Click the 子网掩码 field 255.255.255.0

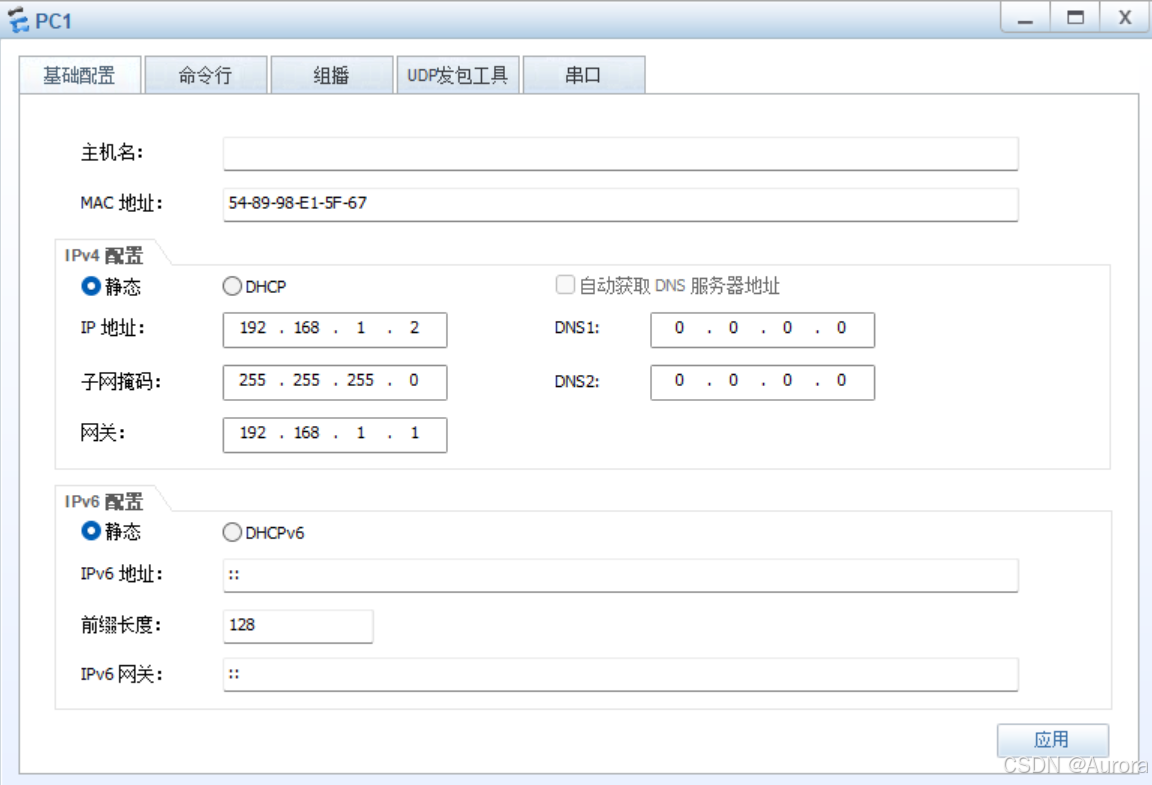335,382
